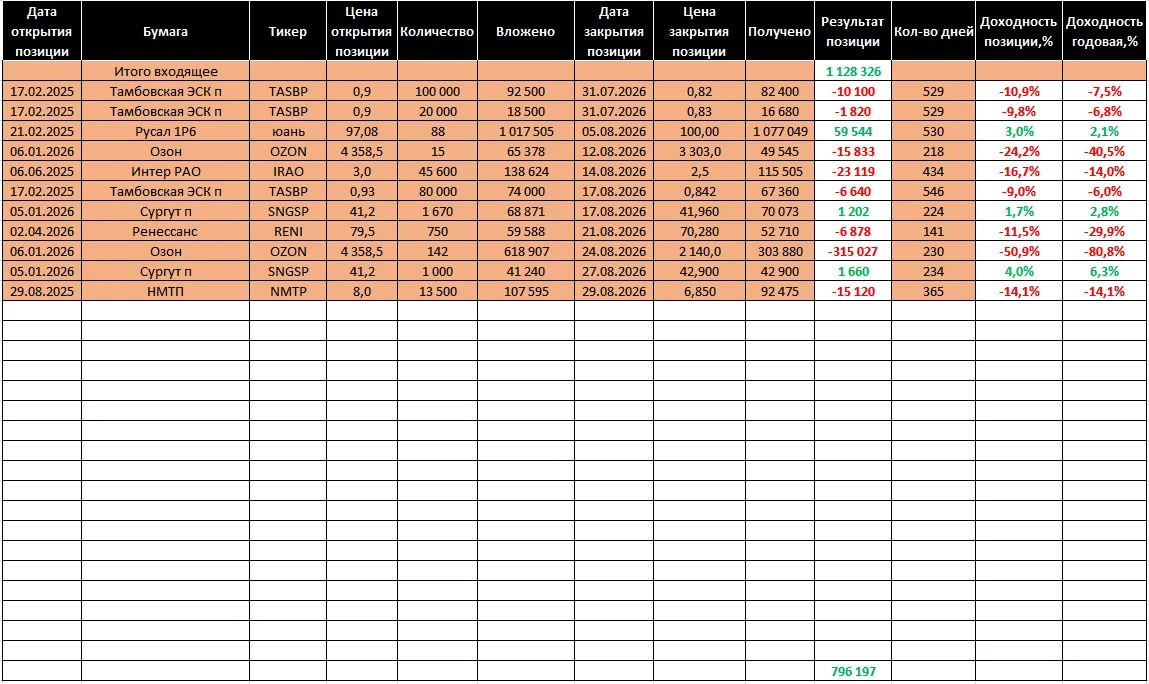Click the result -15 120
This screenshot has height=684, width=1149.
click(x=853, y=292)
